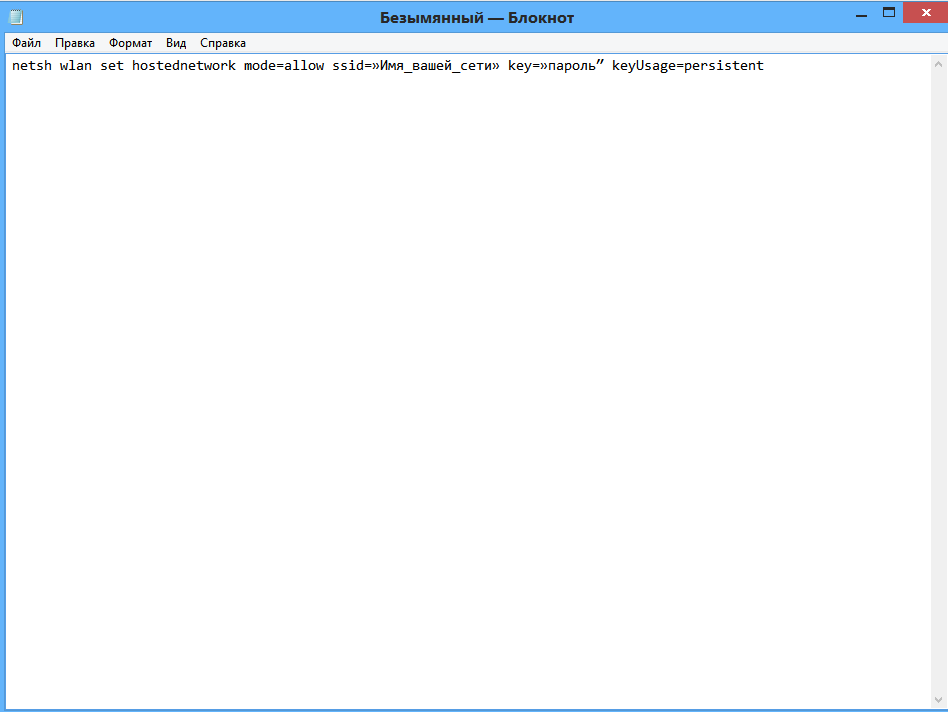Image resolution: width=948 pixels, height=712 pixels.
Task: Click the word "set" in the command
Action: point(112,65)
